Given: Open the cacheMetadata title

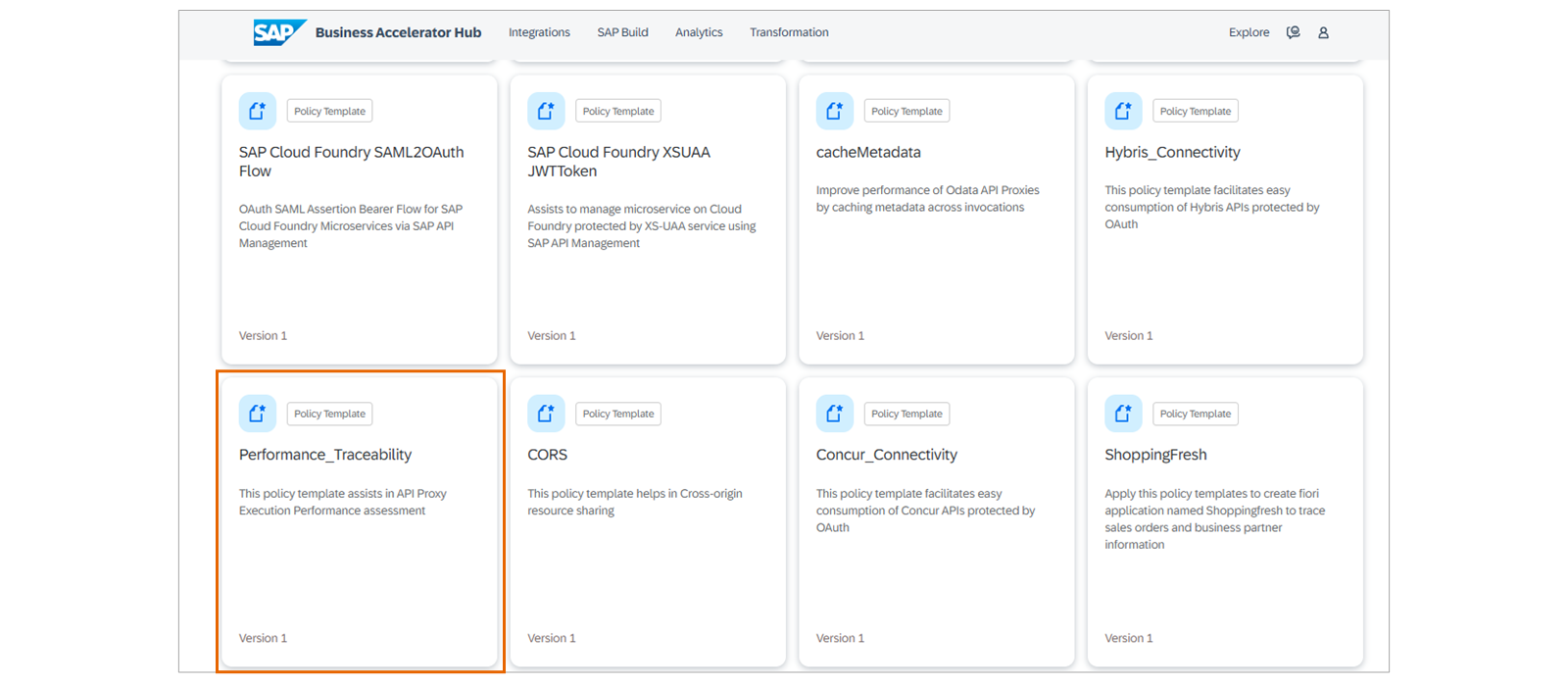Looking at the screenshot, I should [868, 152].
